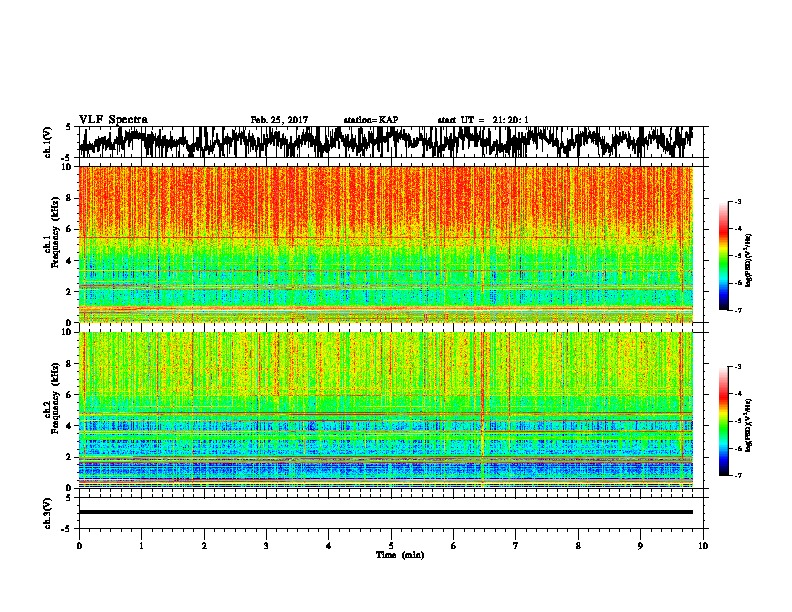Click the ch.2 spectrogram plot

(385, 410)
